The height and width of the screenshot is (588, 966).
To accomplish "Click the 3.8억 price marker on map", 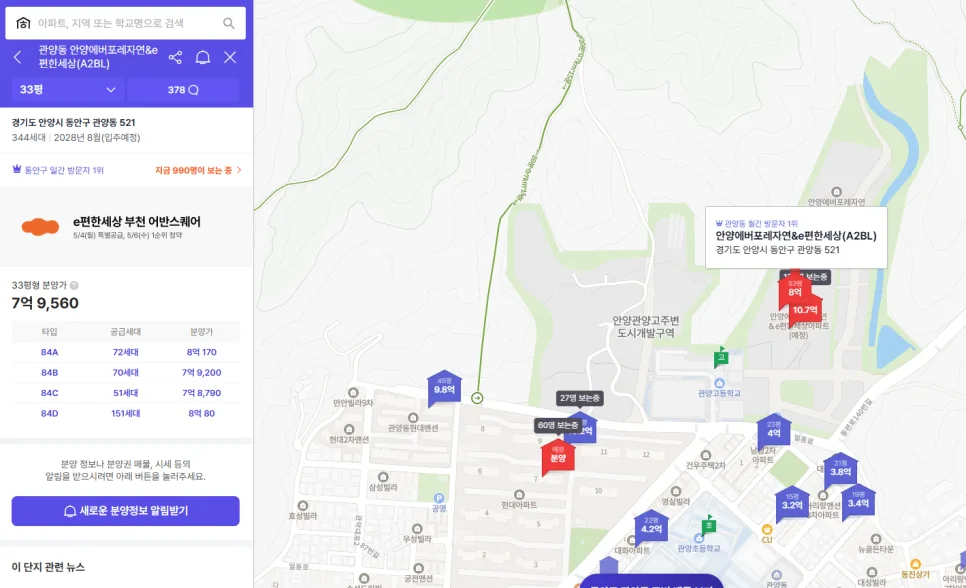I will coord(840,469).
